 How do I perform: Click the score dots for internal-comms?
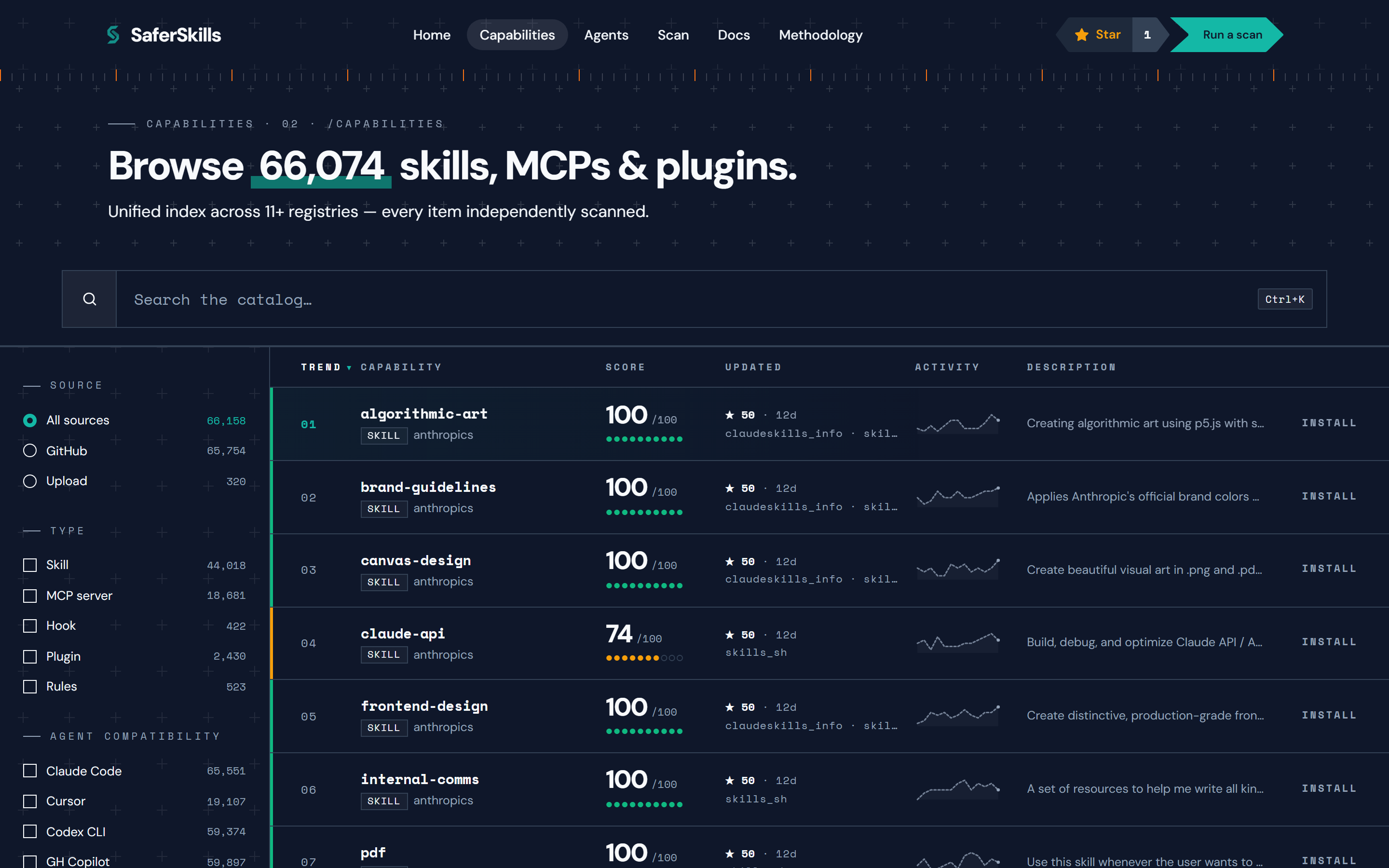point(644,805)
